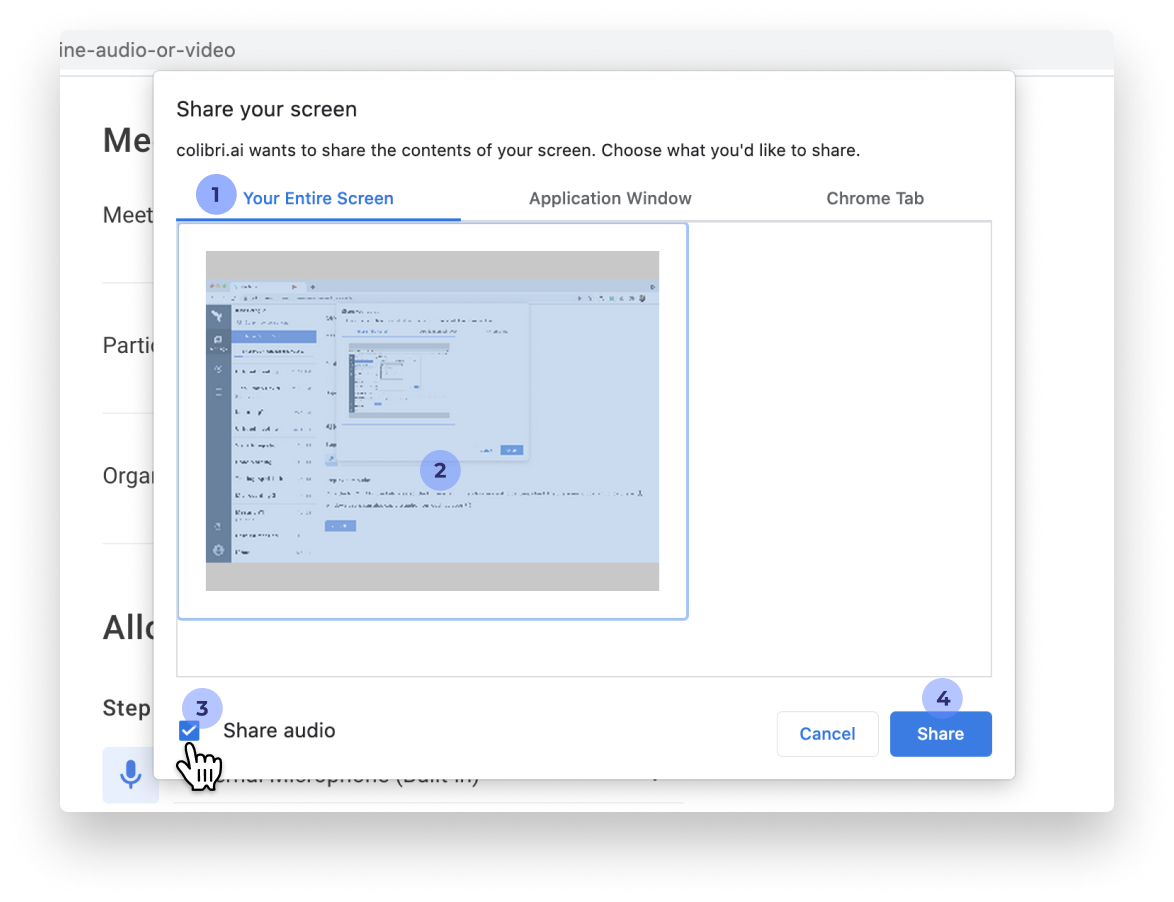
Task: Click the address bar URL text
Action: pos(147,50)
